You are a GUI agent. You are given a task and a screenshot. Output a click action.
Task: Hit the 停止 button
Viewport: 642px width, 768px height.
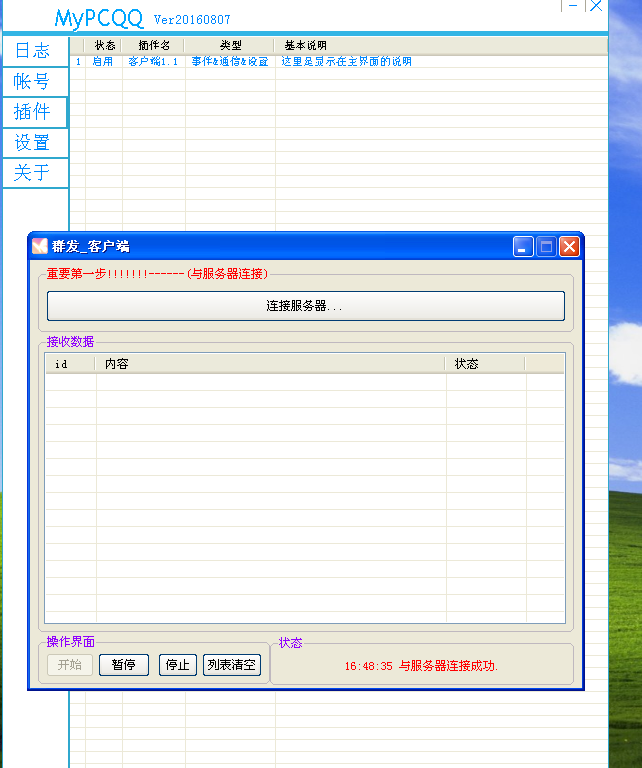pos(178,665)
